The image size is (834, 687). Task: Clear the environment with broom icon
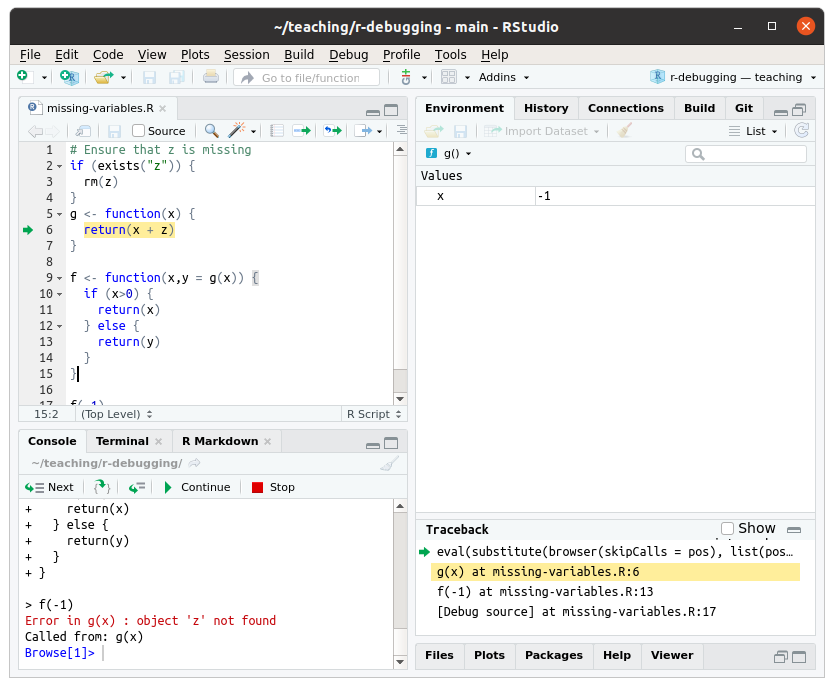[x=625, y=130]
